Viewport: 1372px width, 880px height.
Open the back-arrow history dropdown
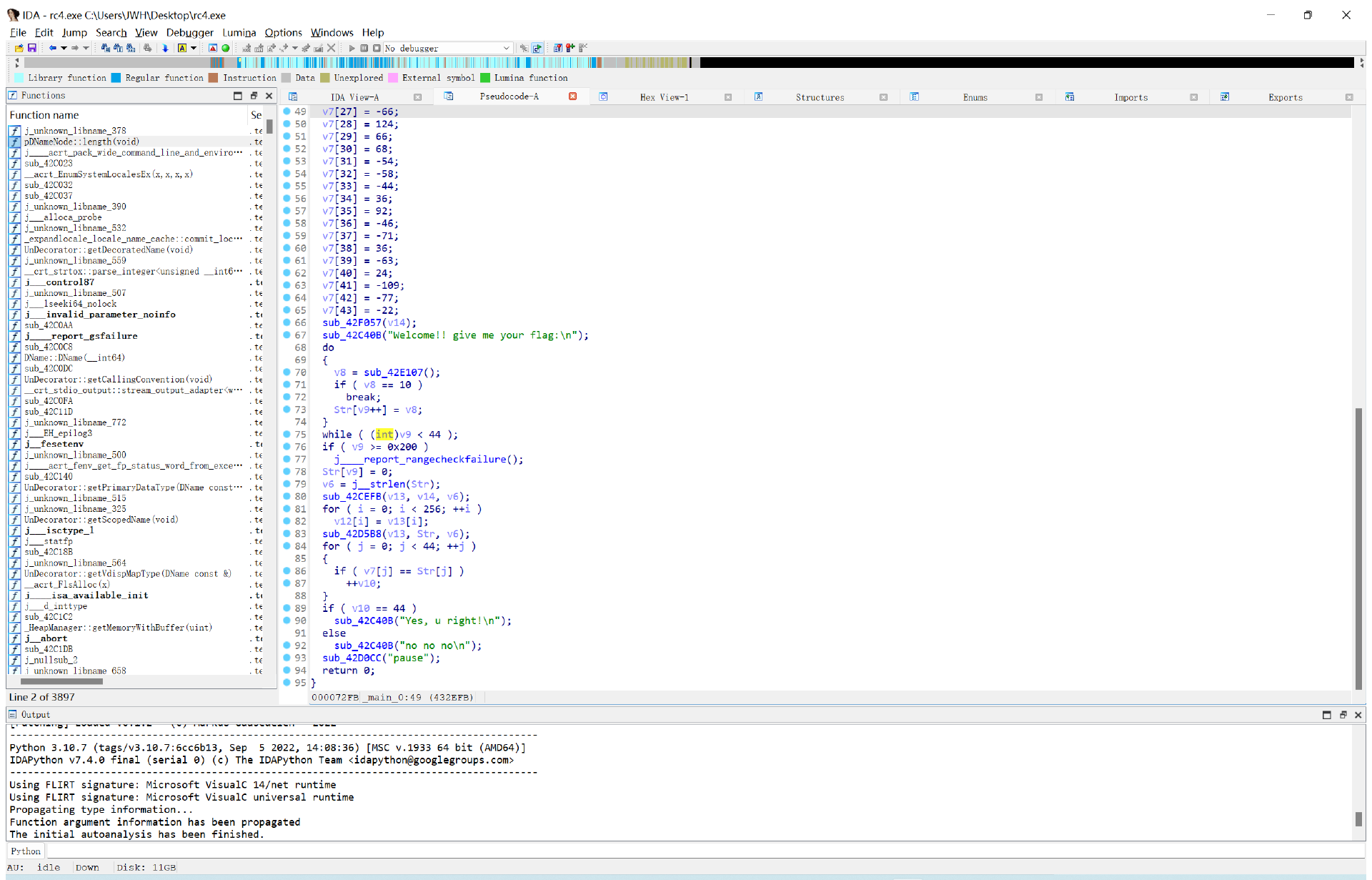[x=64, y=48]
